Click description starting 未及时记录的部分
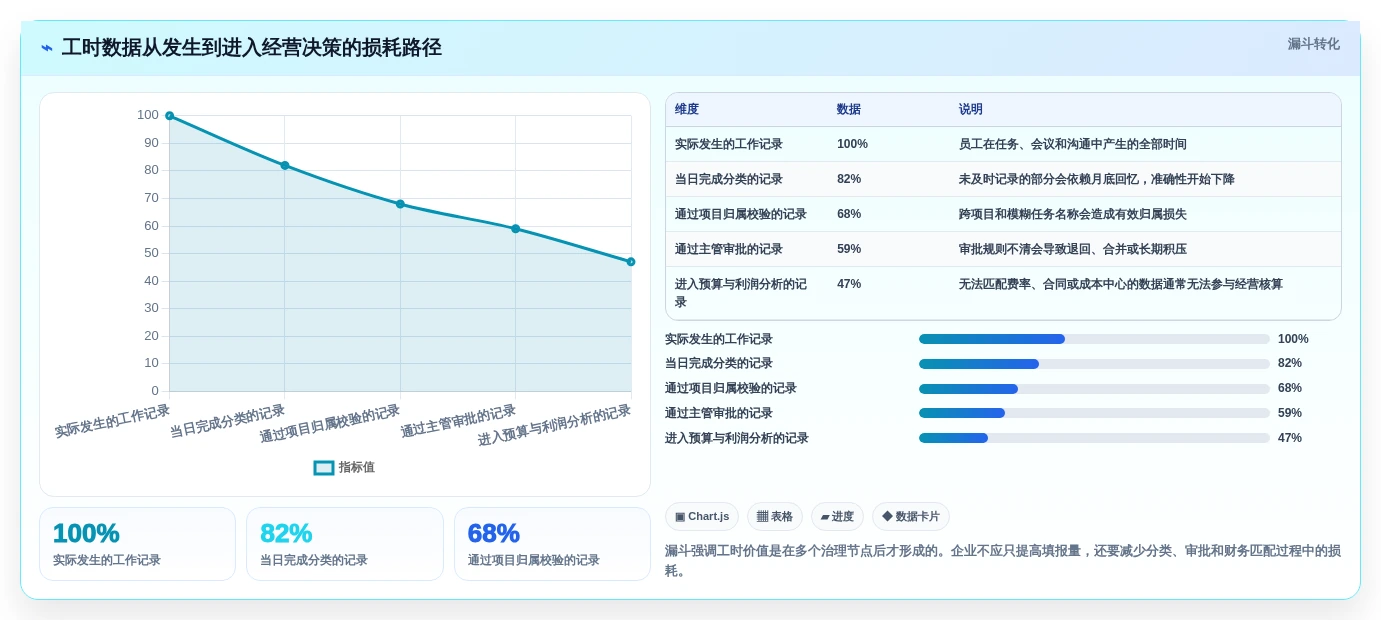This screenshot has width=1381, height=620. [1097, 179]
